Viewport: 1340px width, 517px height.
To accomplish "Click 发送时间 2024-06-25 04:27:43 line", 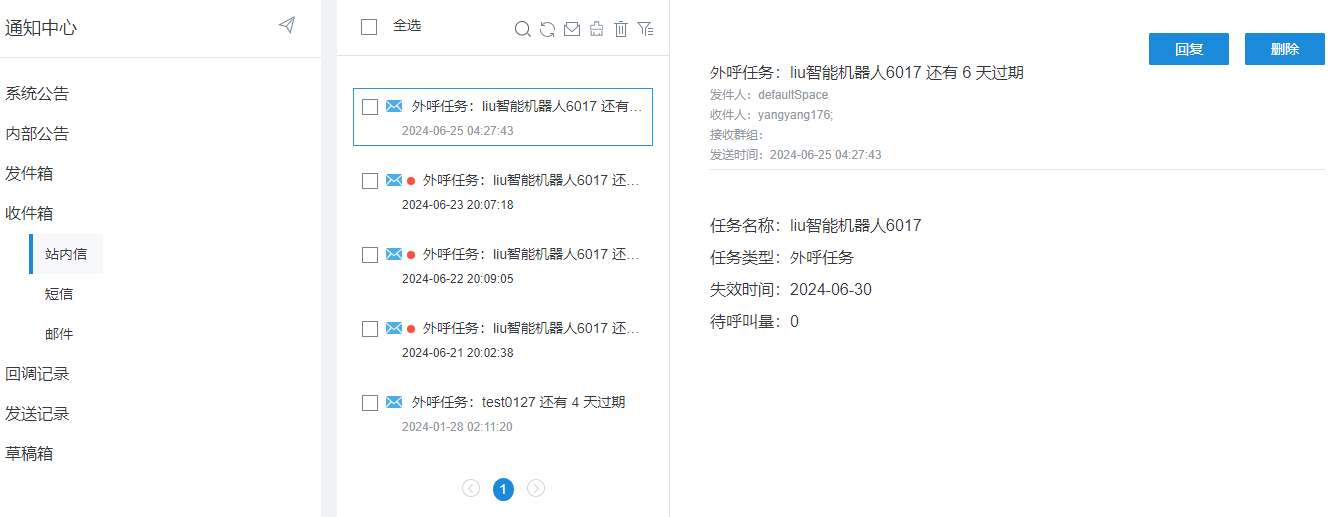I will tap(796, 155).
